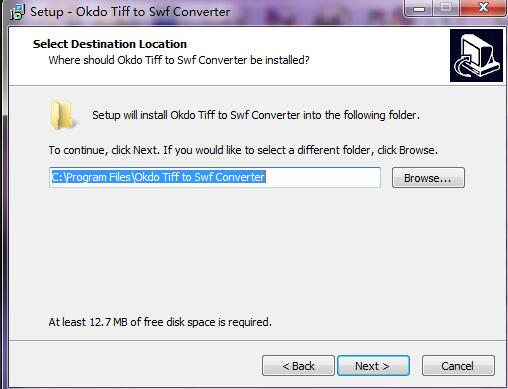The image size is (508, 389).
Task: Click the Setup installer icon in title bar
Action: [x=17, y=12]
